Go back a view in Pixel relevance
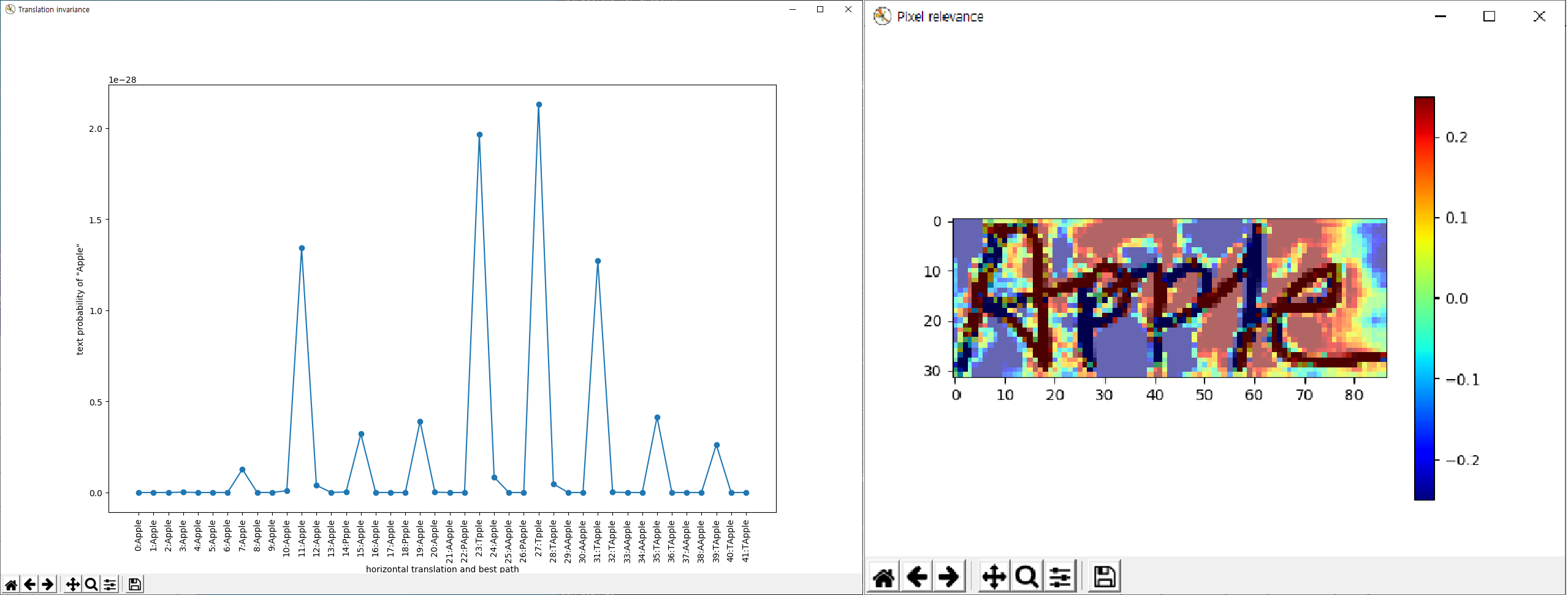Screen dimensions: 1568x595 [x=916, y=577]
